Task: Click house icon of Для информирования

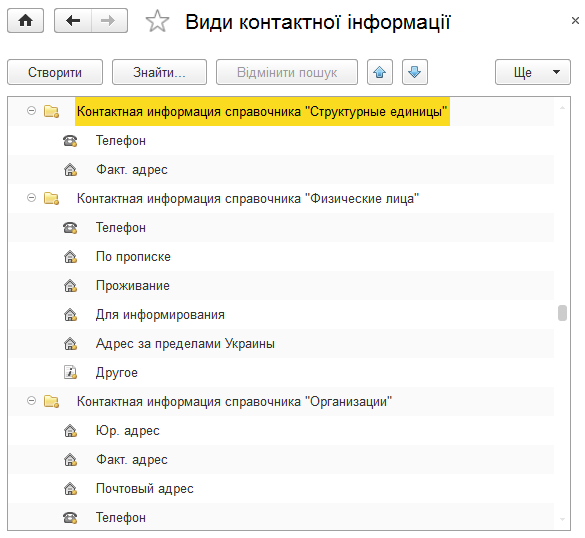Action: coord(70,315)
